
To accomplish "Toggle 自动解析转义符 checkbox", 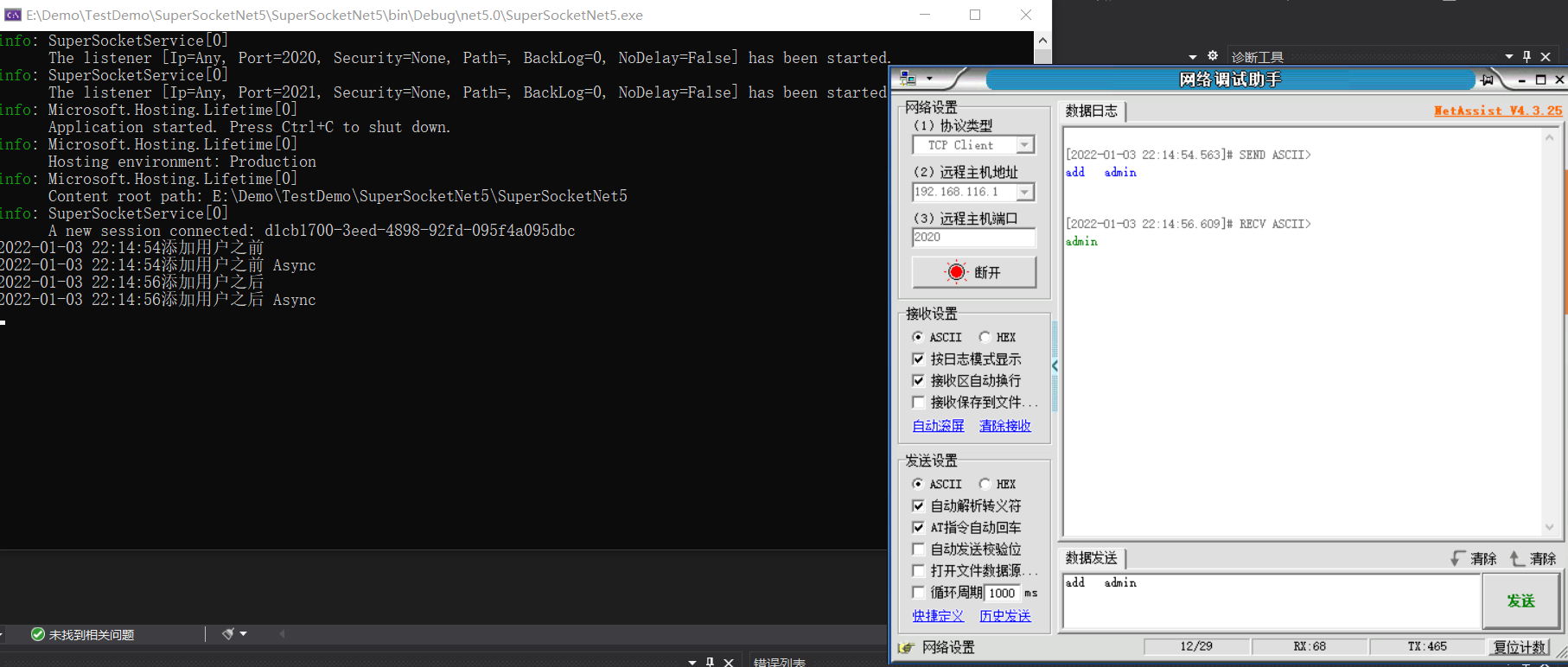I will pyautogui.click(x=918, y=505).
